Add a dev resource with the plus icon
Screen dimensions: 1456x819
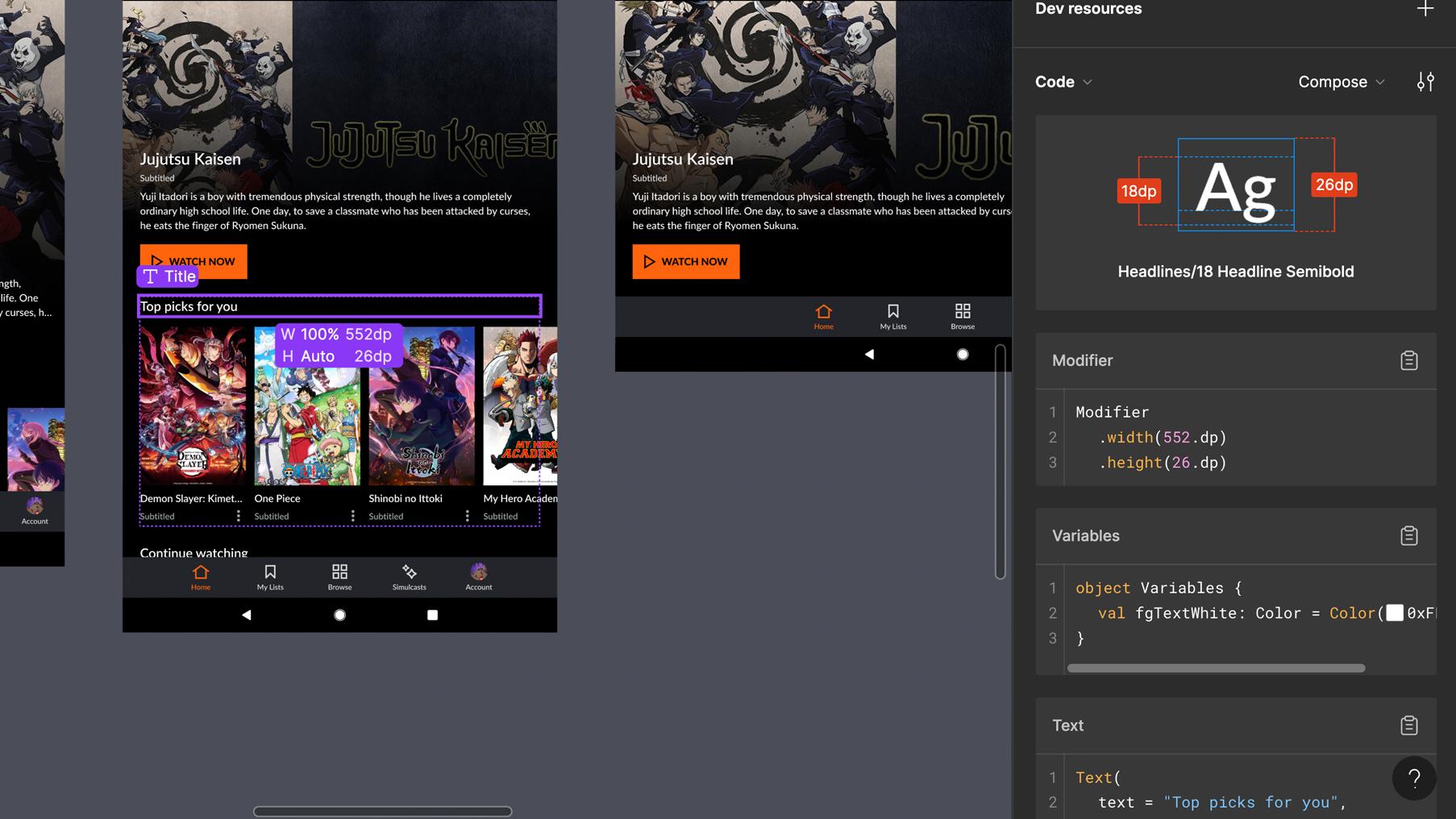tap(1425, 9)
